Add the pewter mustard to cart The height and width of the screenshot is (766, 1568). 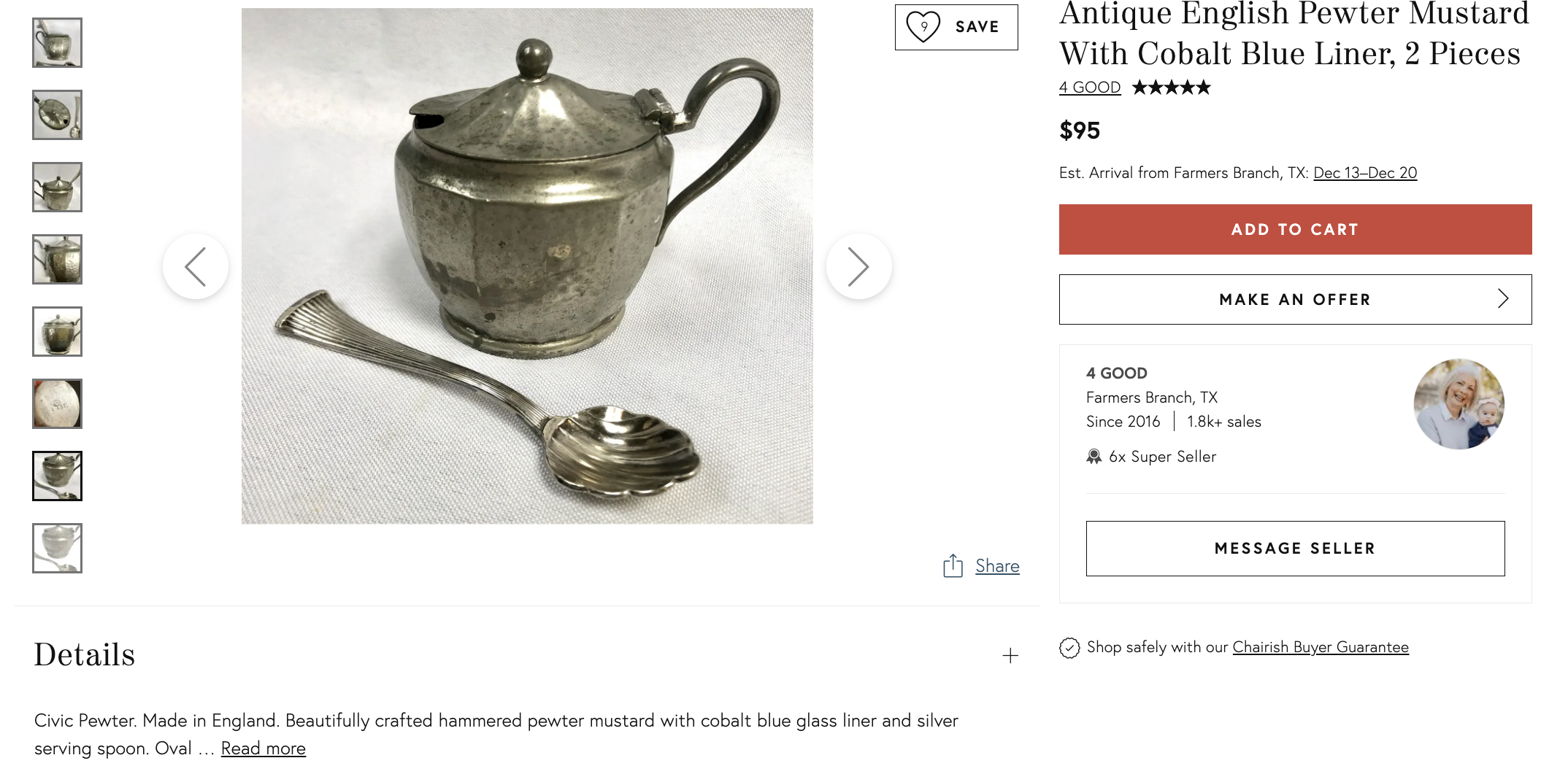pyautogui.click(x=1295, y=230)
